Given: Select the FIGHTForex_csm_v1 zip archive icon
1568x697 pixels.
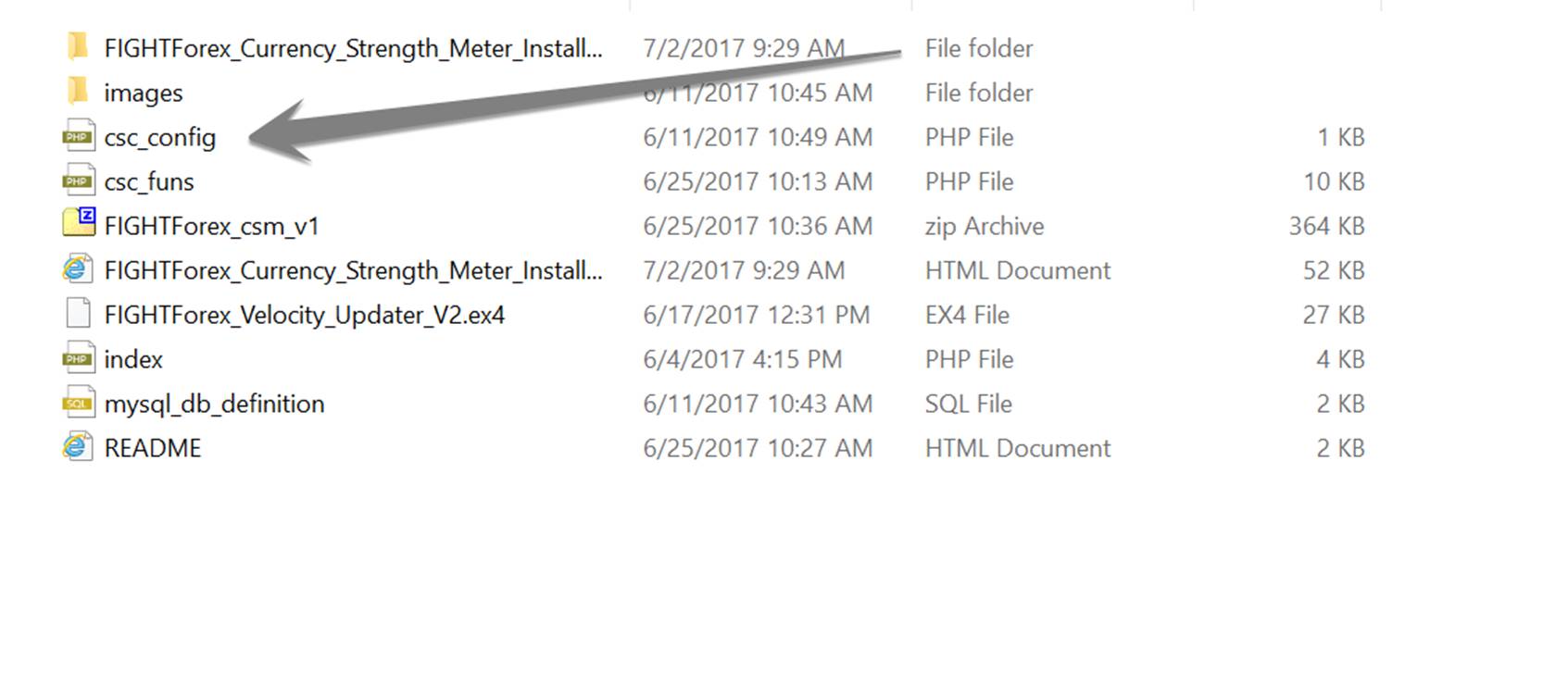Looking at the screenshot, I should point(79,223).
